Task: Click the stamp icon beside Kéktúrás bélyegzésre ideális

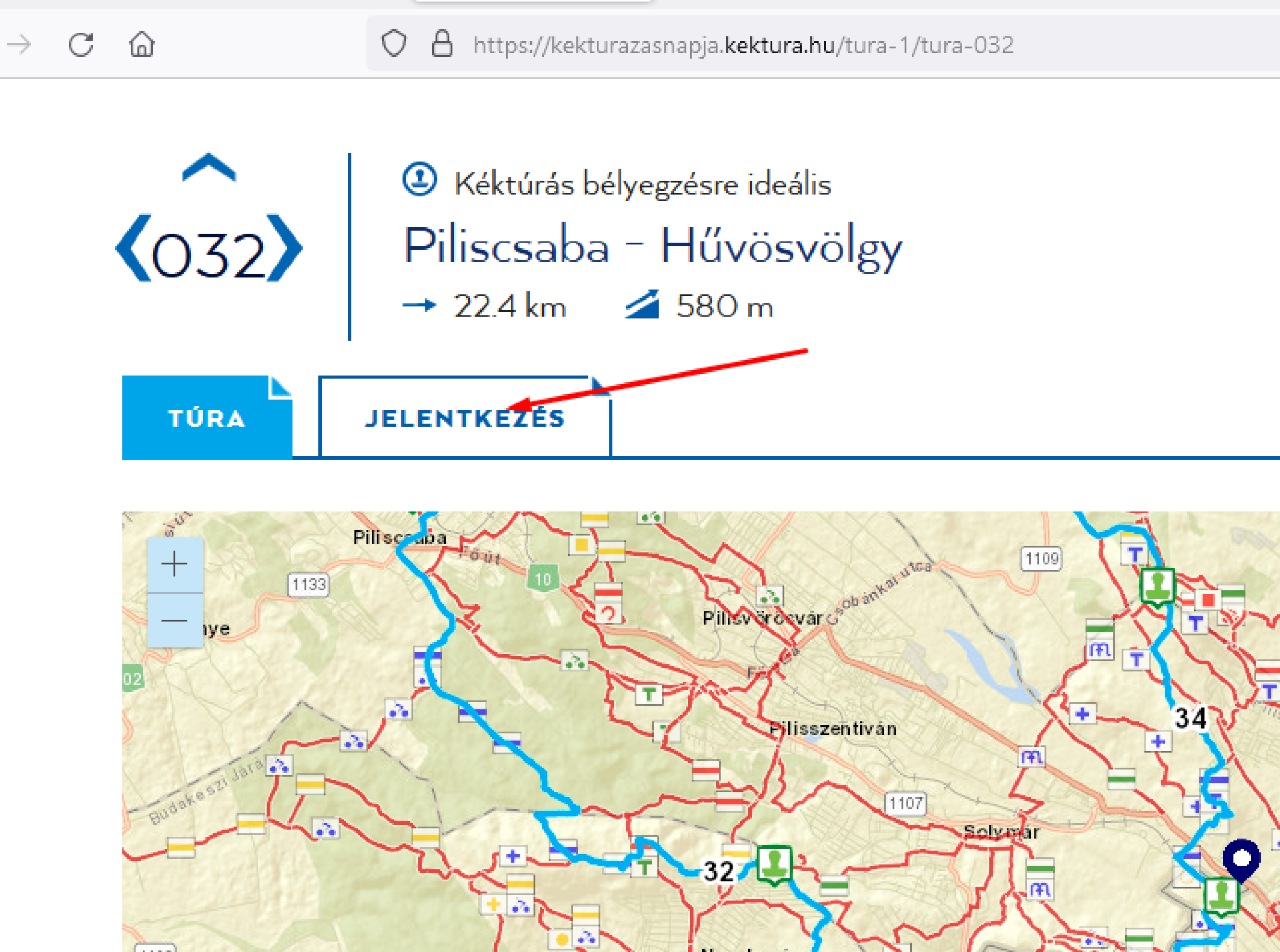Action: 420,180
